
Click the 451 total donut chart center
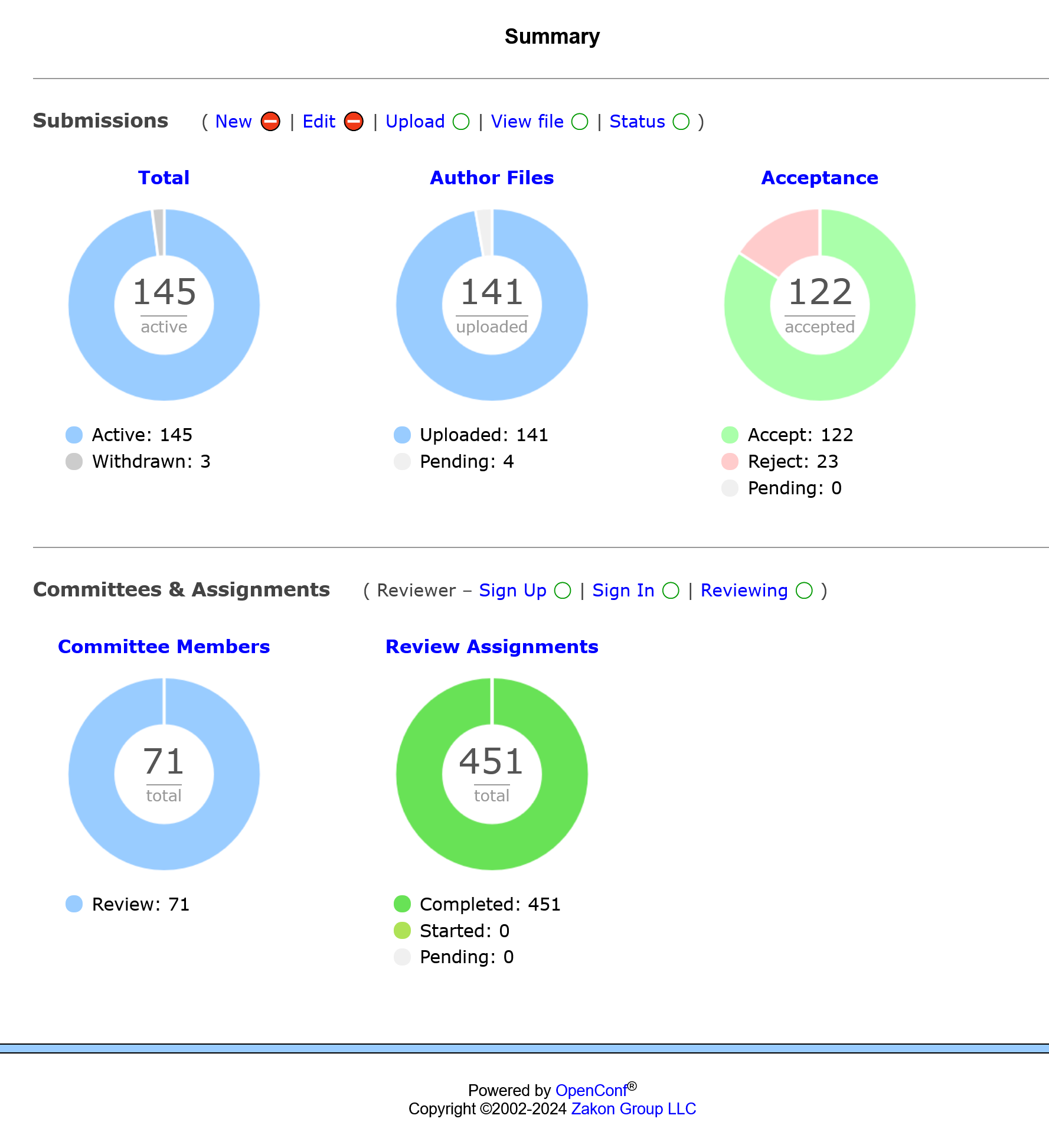[491, 774]
